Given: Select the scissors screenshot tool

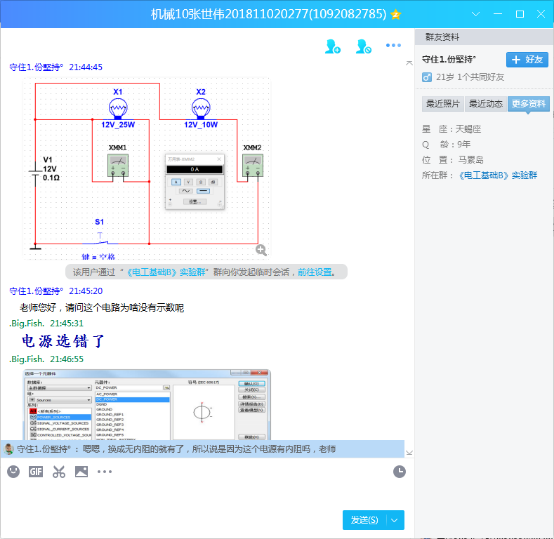Looking at the screenshot, I should pyautogui.click(x=59, y=472).
